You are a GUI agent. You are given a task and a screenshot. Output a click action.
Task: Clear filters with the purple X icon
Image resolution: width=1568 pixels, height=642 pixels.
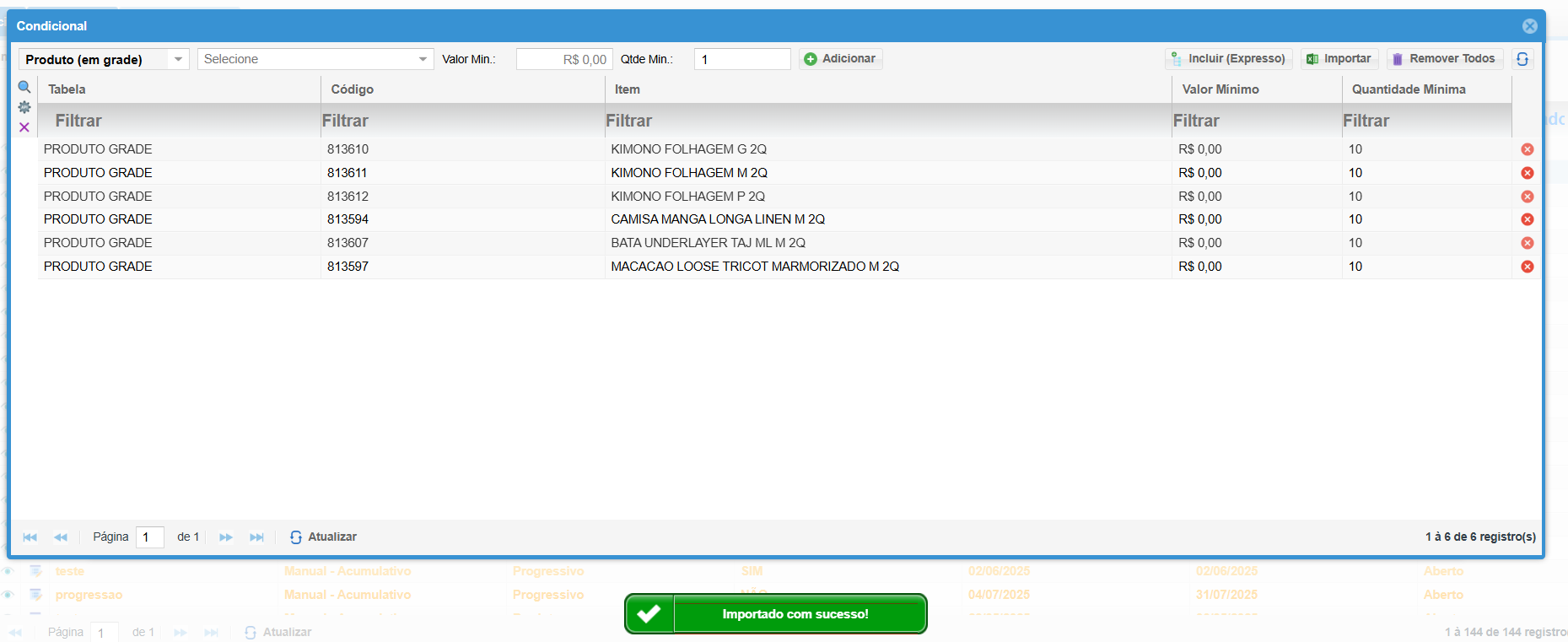click(24, 127)
